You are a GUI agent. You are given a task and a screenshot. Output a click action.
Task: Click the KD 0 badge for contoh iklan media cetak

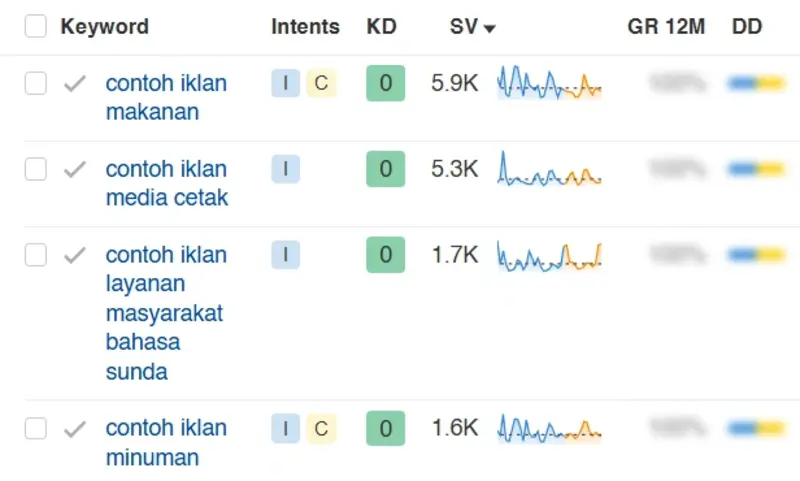(385, 169)
